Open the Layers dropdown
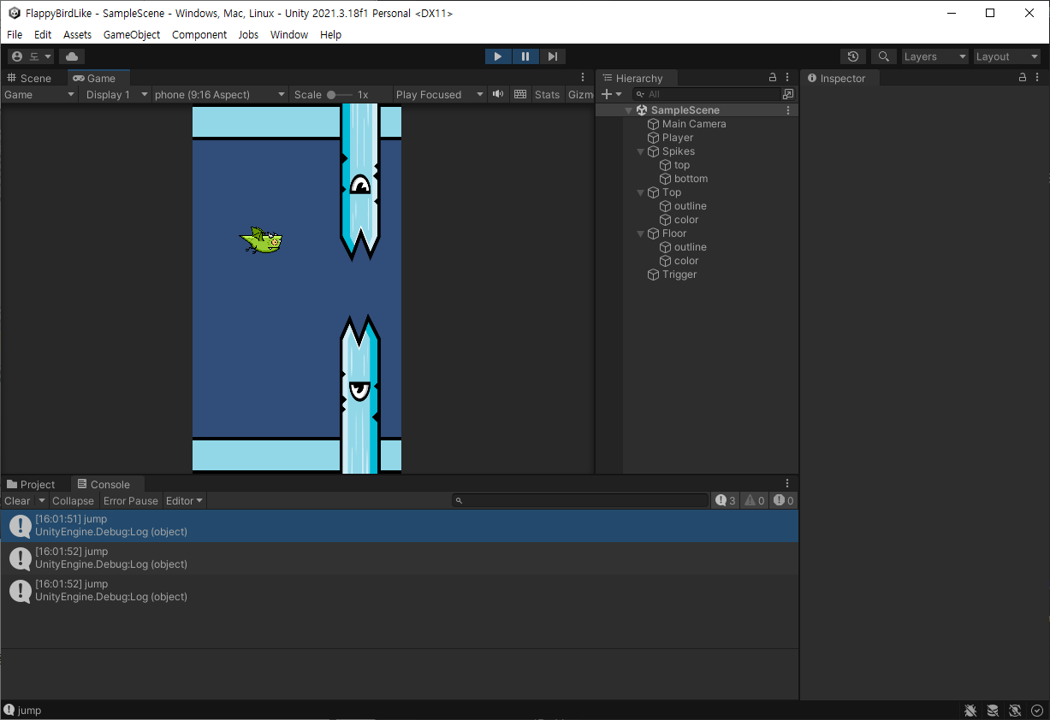 click(935, 56)
